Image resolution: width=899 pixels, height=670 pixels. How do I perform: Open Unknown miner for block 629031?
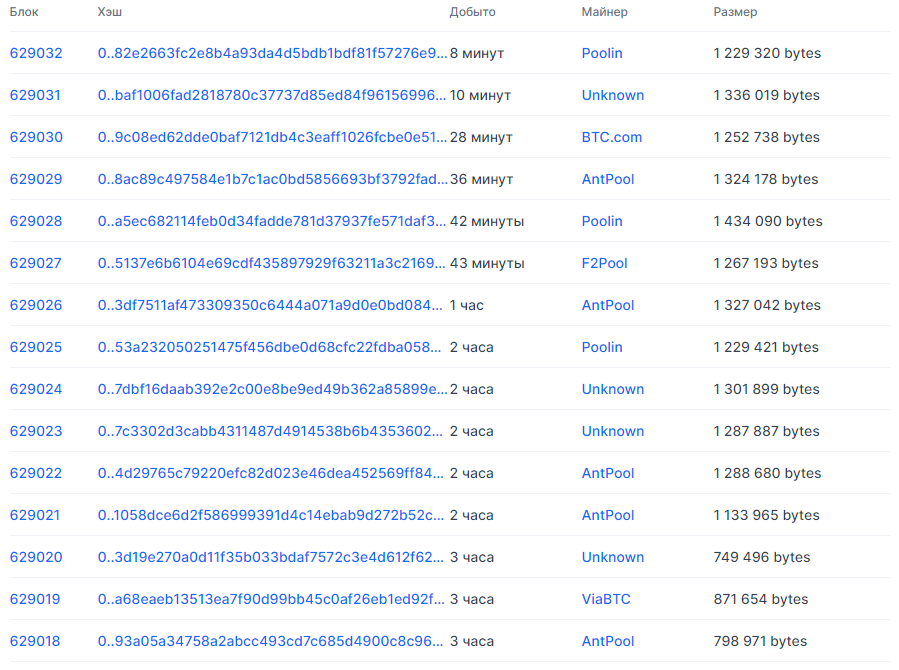[613, 95]
